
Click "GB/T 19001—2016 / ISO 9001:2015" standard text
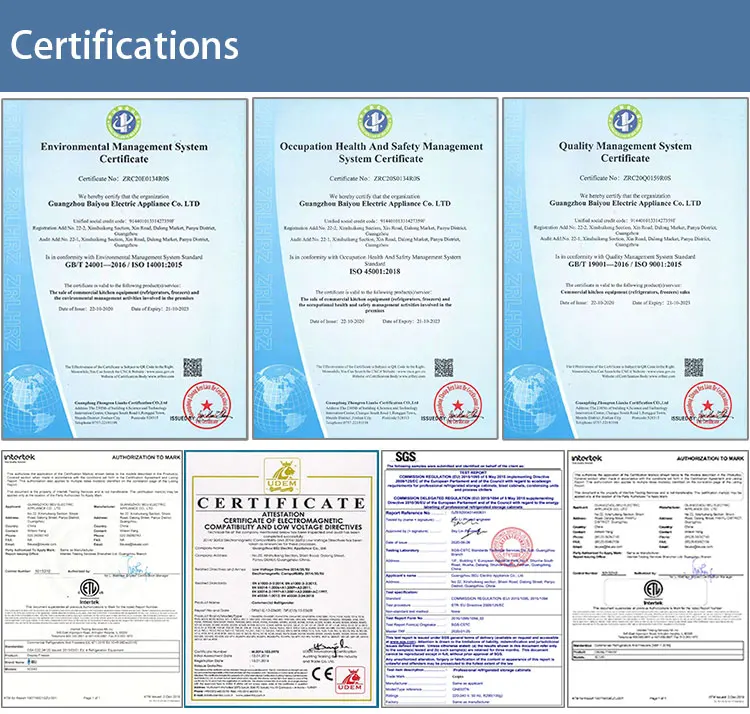click(x=625, y=264)
